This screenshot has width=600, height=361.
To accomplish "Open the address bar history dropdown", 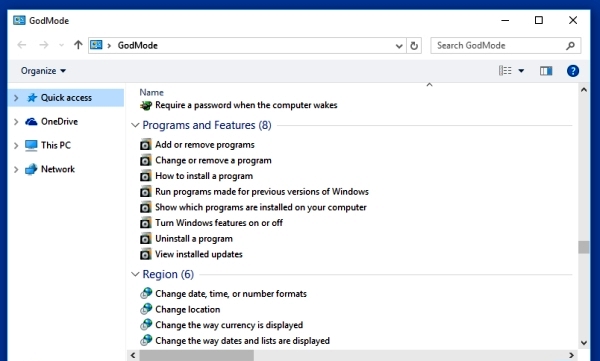I will coord(399,46).
